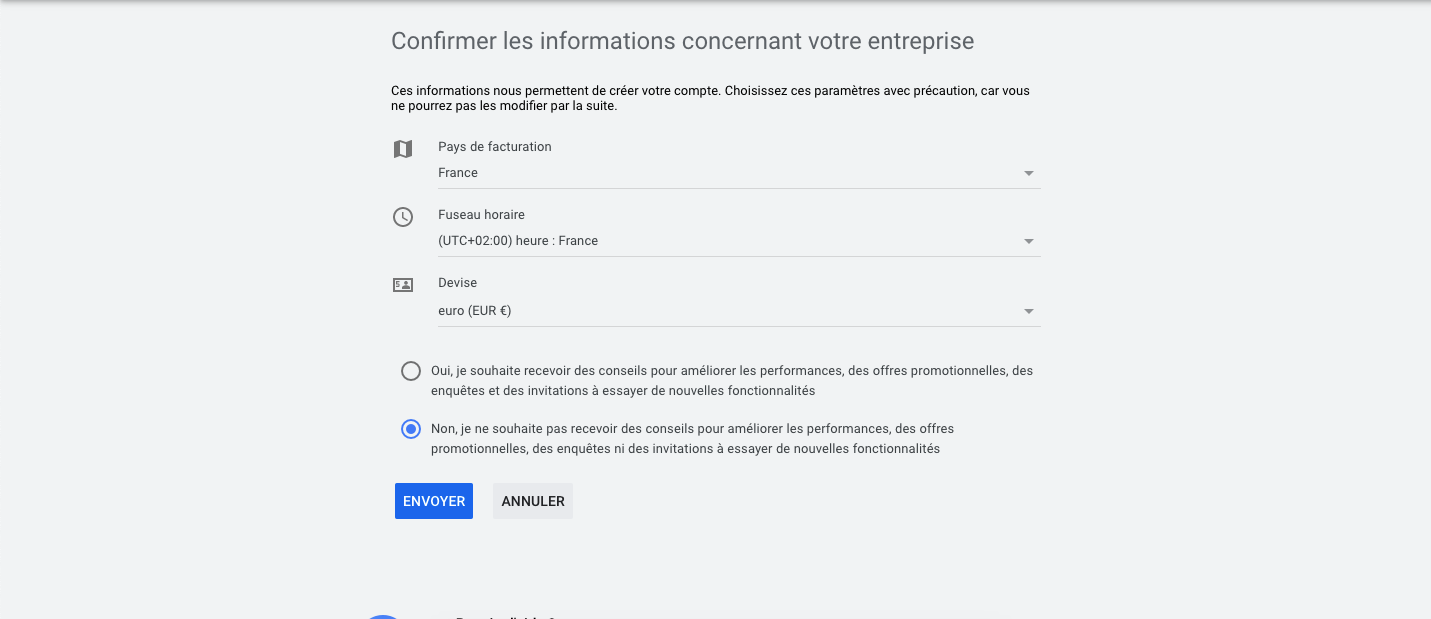Screen dimensions: 1431x619
Task: Expand the currency dropdown arrow
Action: [1029, 312]
